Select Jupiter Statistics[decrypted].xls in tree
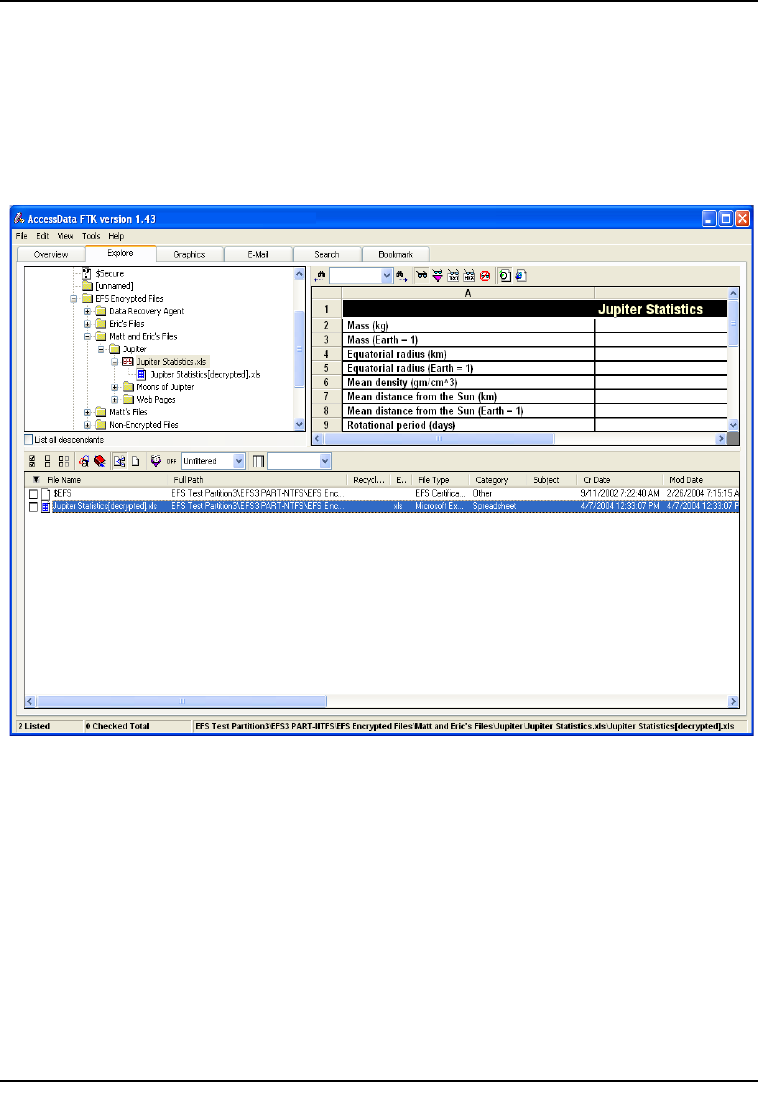Screen dimensions: 758x1117 tap(205, 375)
